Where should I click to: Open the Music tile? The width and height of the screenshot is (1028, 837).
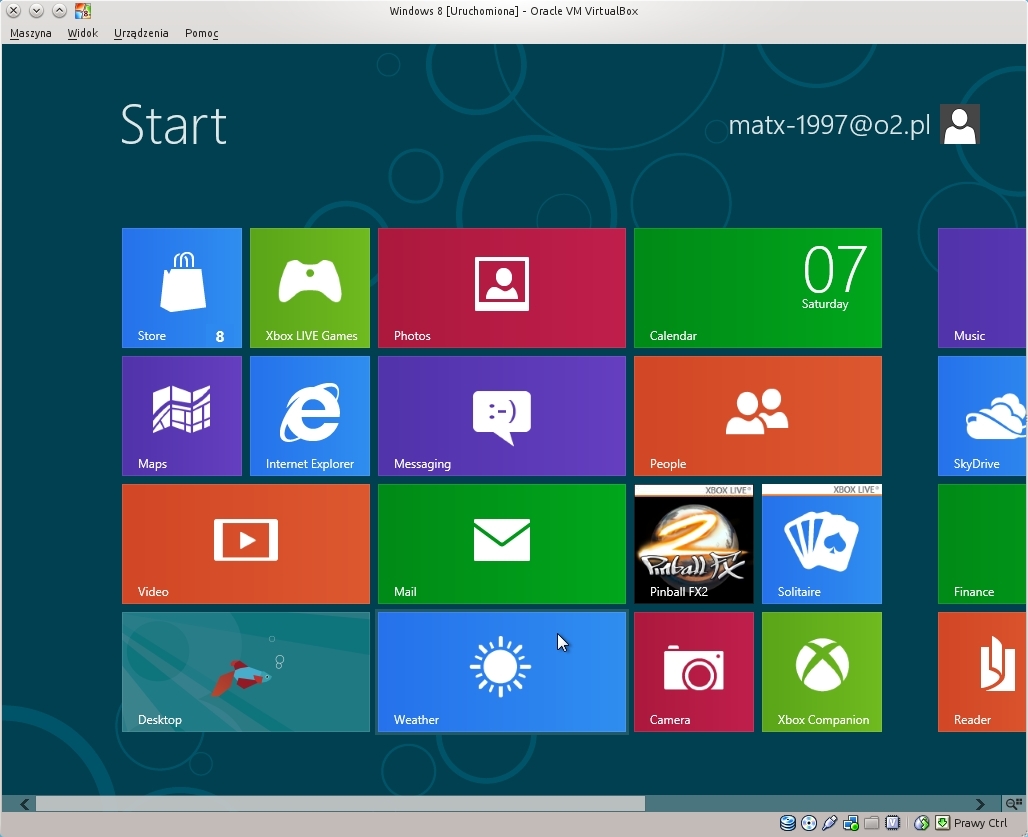point(982,288)
